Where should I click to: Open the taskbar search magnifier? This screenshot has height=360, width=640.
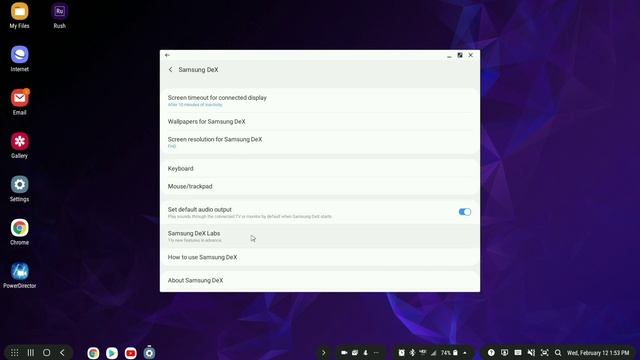coord(558,353)
